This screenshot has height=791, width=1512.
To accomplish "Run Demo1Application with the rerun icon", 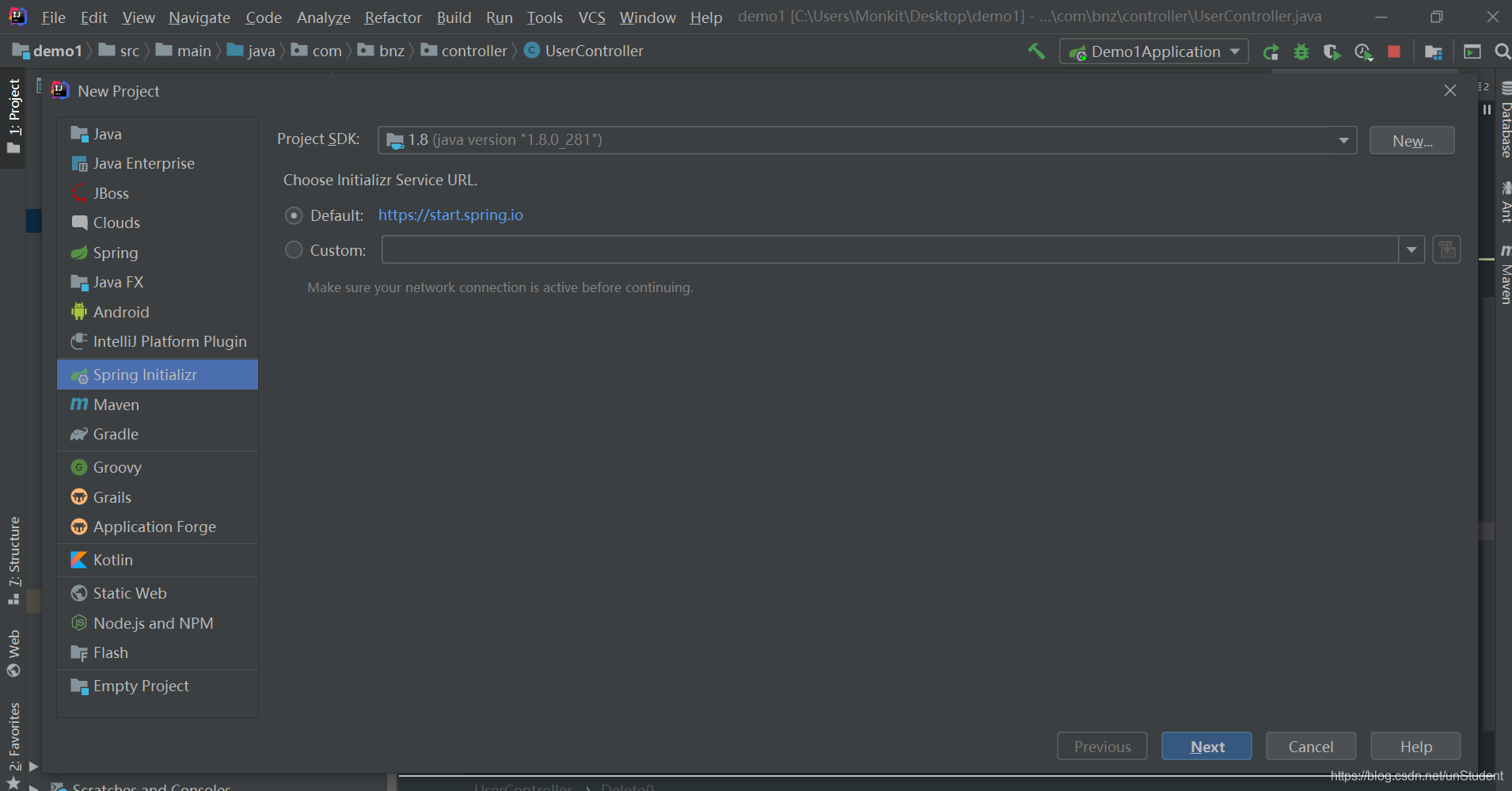I will tap(1271, 52).
